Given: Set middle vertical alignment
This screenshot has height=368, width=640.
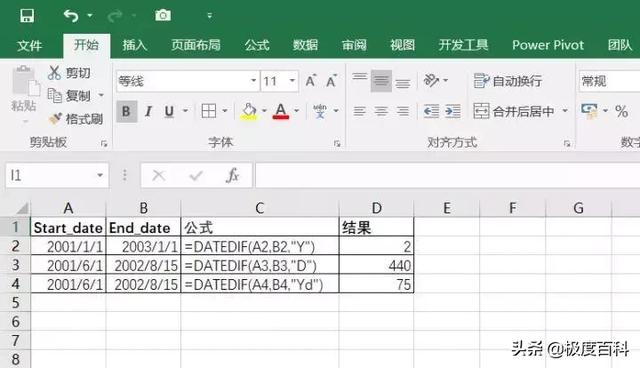Looking at the screenshot, I should 381,81.
